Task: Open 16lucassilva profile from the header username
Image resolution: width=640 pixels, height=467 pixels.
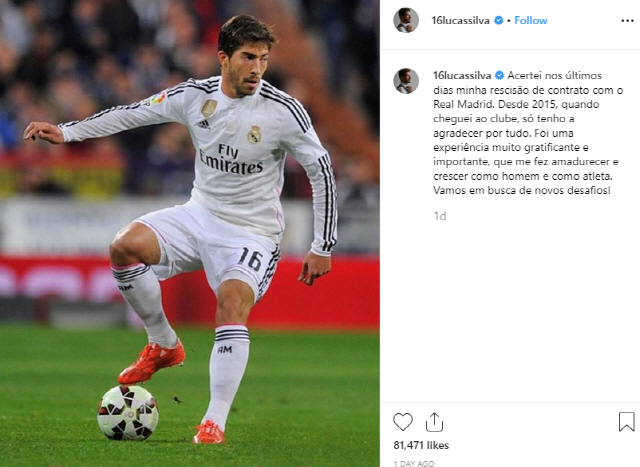Action: pos(460,20)
